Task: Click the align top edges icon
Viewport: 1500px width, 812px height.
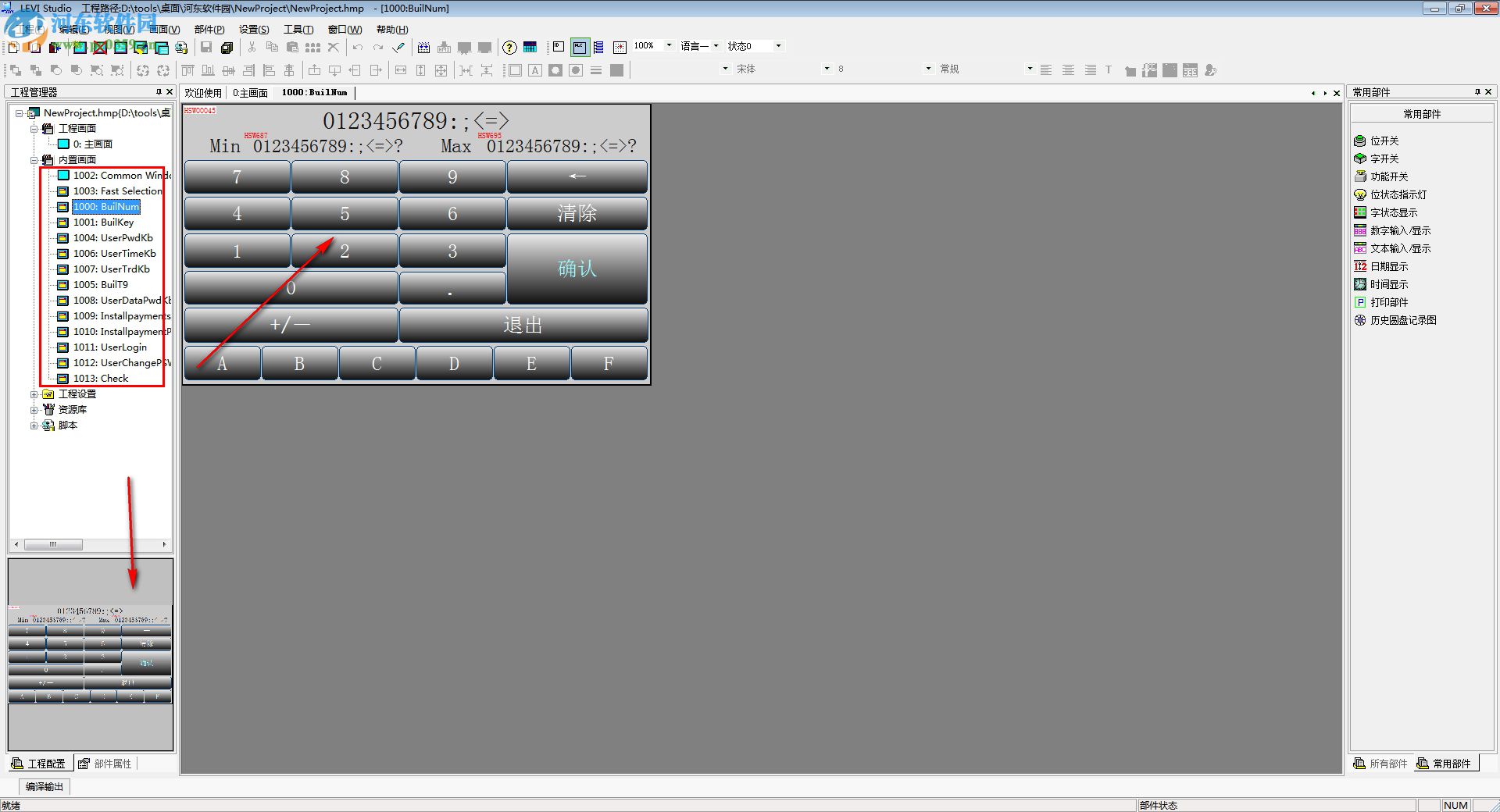Action: coord(187,70)
